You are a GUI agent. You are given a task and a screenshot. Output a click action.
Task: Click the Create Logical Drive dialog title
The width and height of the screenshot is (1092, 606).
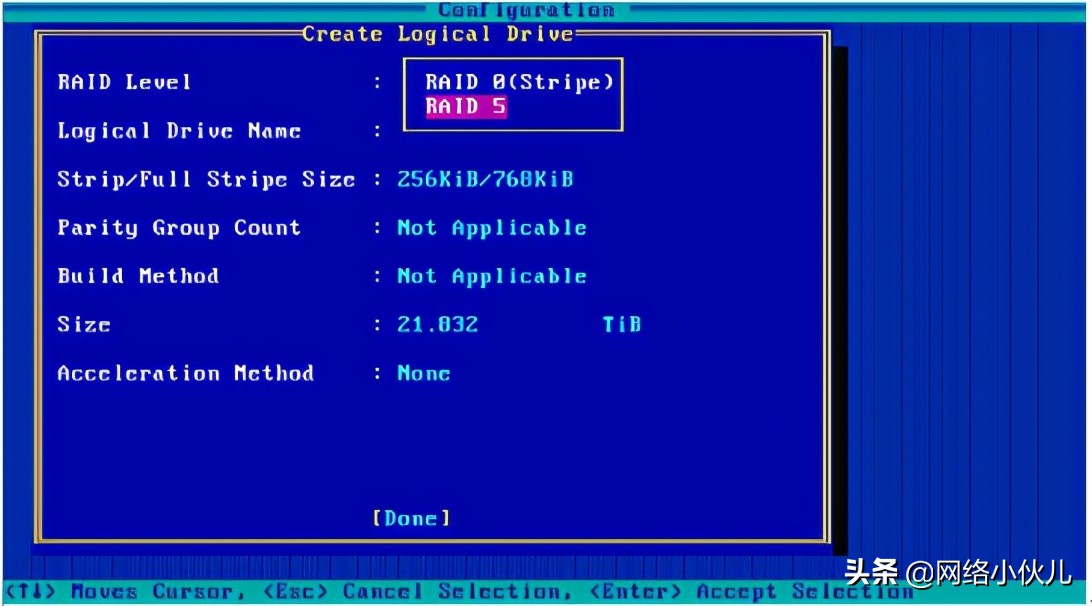tap(437, 34)
